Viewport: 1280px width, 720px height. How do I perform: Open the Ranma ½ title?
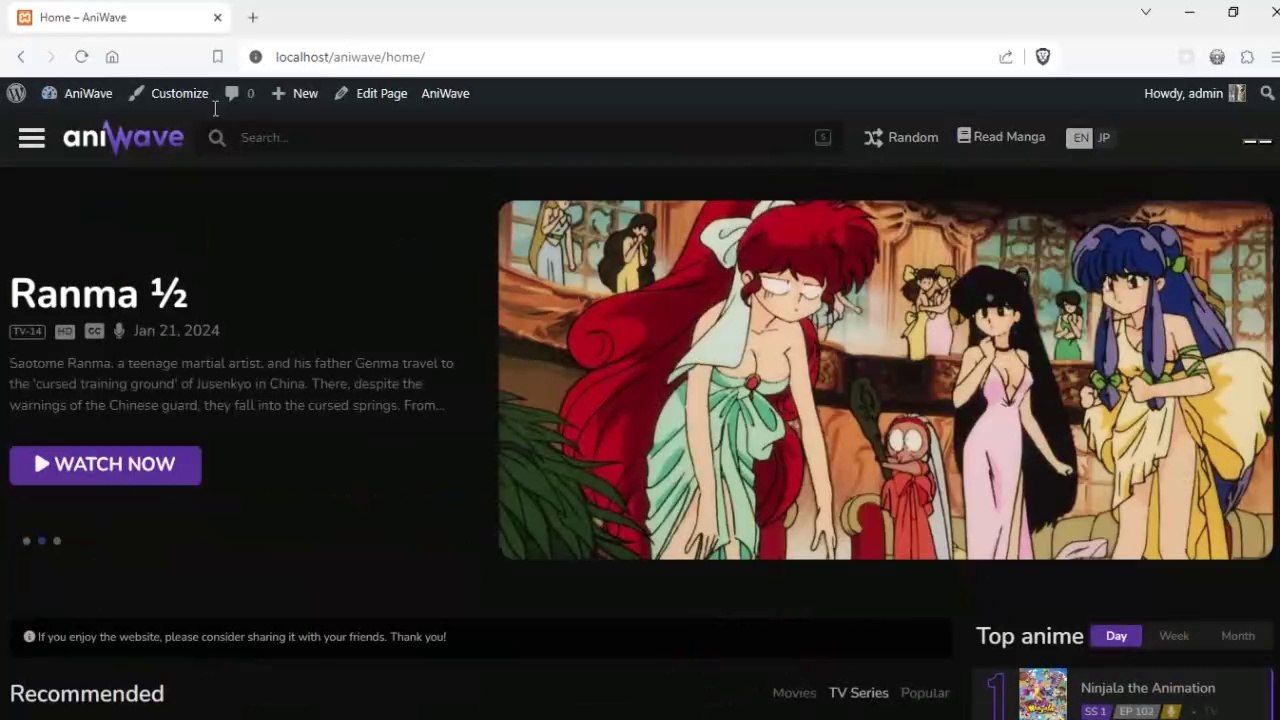(99, 294)
